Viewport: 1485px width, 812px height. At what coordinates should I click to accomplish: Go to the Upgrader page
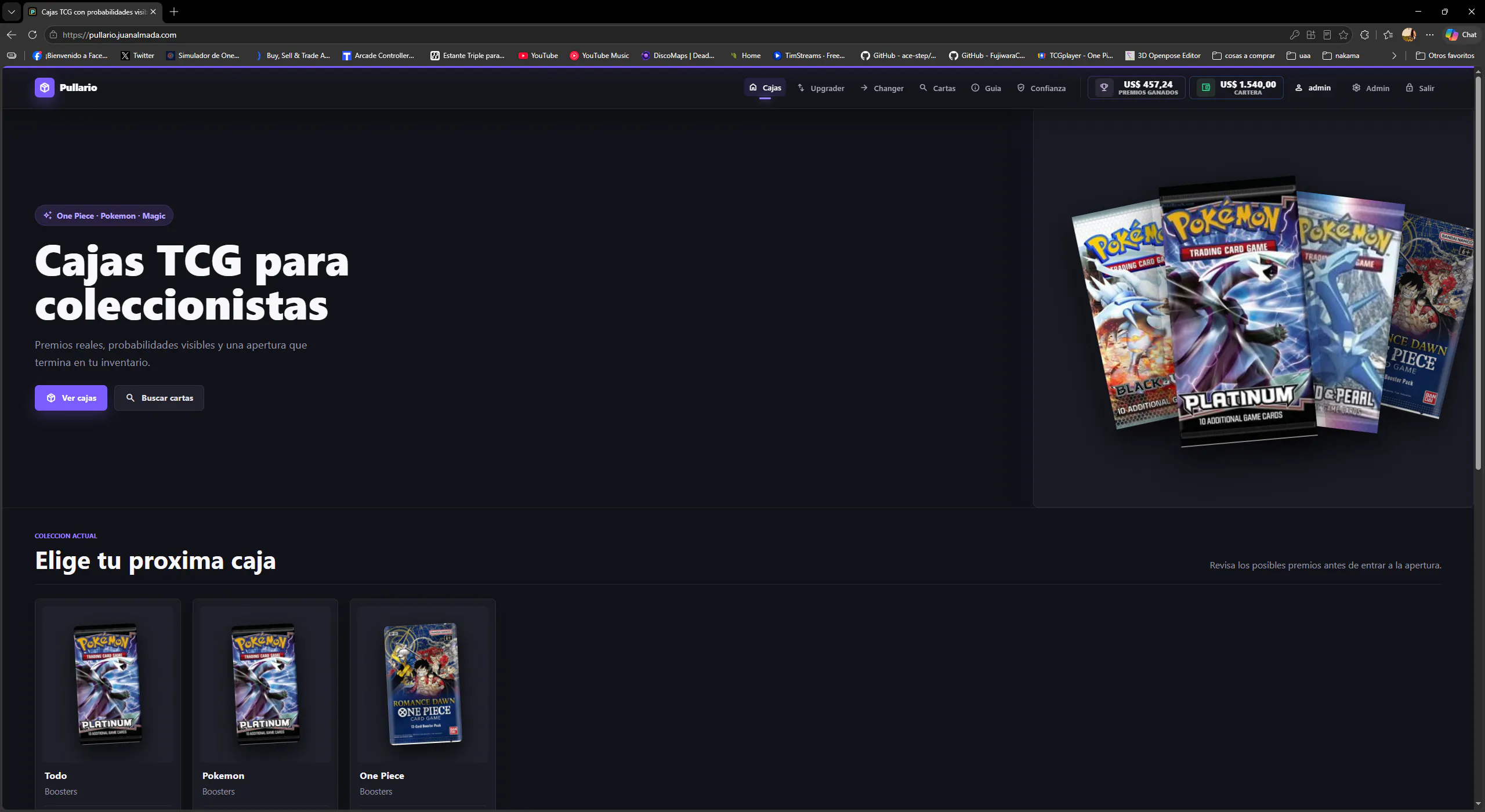[821, 88]
